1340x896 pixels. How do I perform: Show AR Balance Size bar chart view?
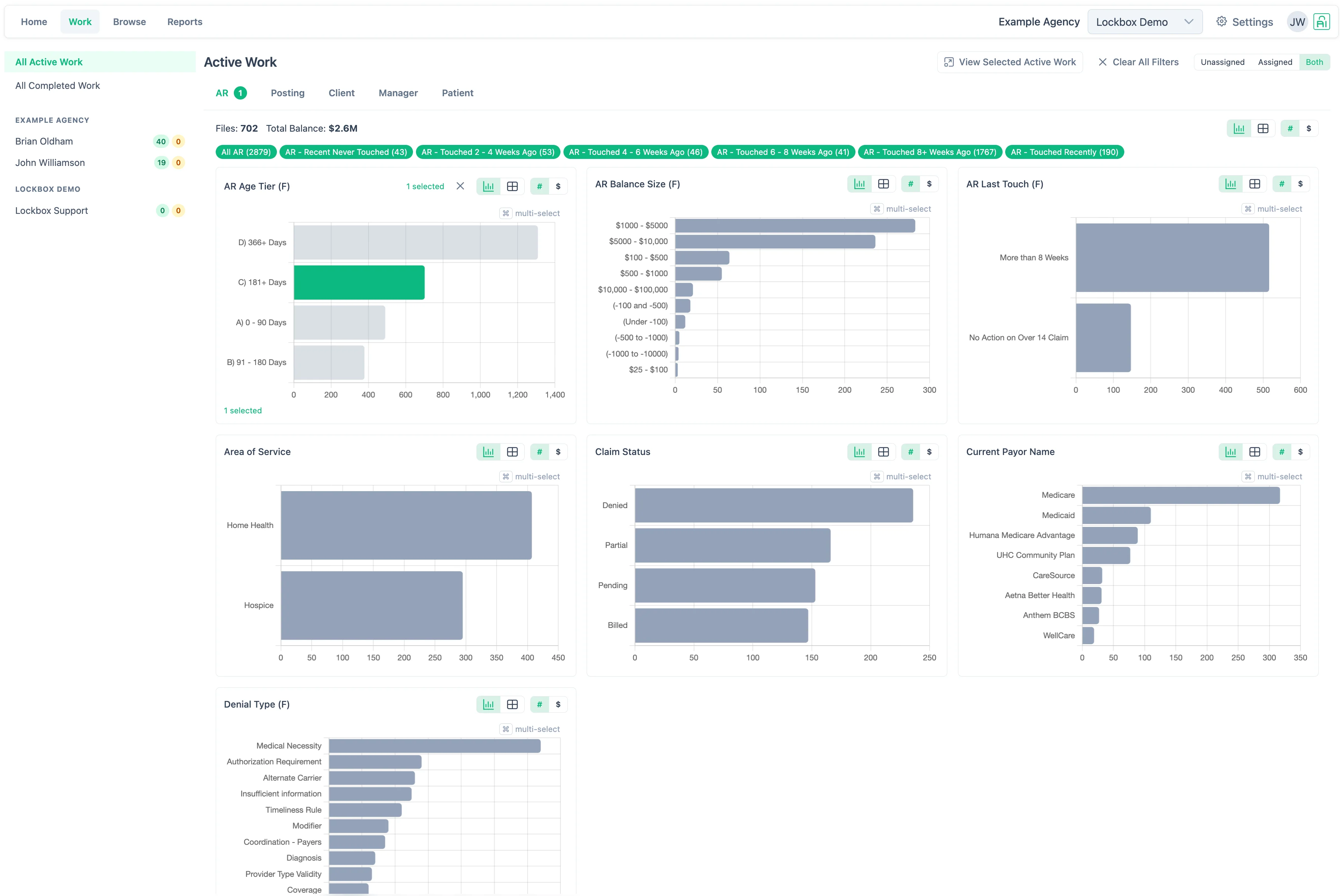tap(860, 184)
